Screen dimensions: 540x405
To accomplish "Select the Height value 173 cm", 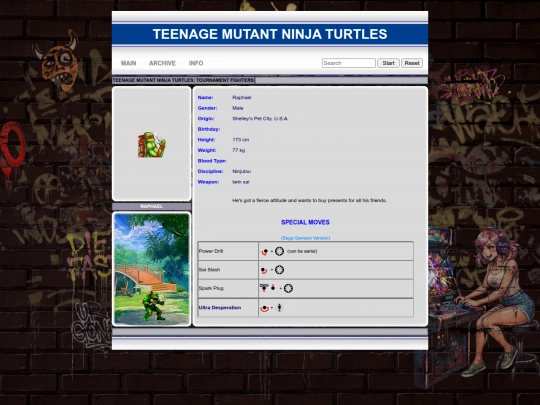I will 240,139.
